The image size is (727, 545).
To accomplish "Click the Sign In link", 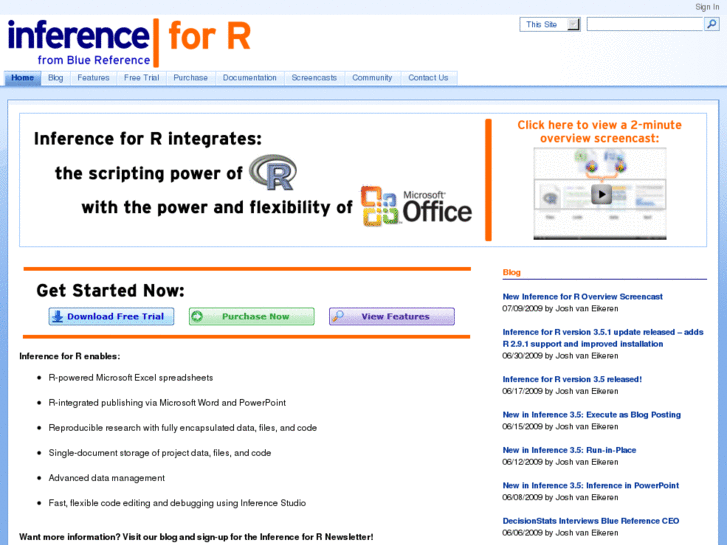I will tap(707, 7).
